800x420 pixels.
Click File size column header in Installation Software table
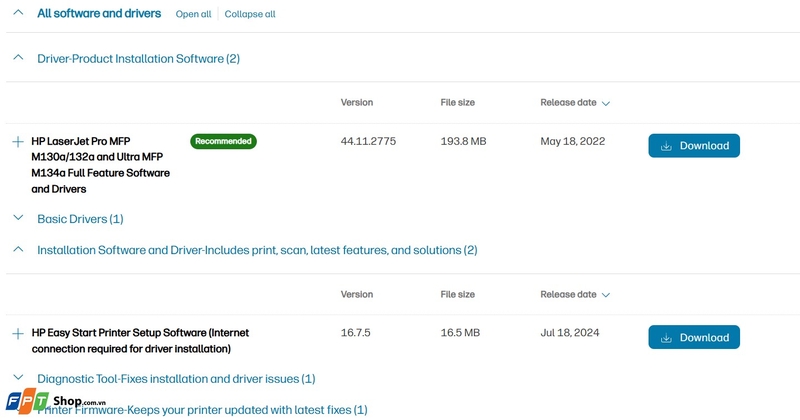(458, 294)
